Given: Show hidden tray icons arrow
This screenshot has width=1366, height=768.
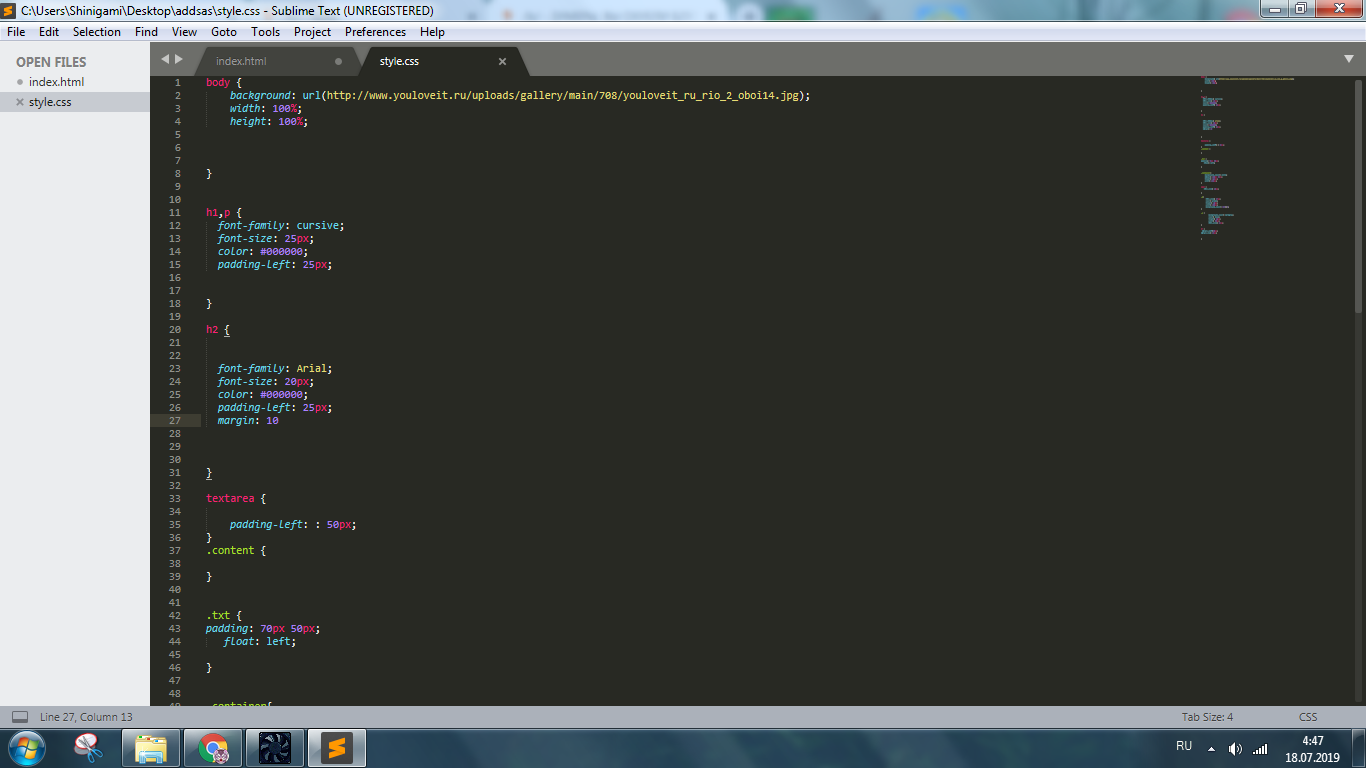Looking at the screenshot, I should (1211, 748).
